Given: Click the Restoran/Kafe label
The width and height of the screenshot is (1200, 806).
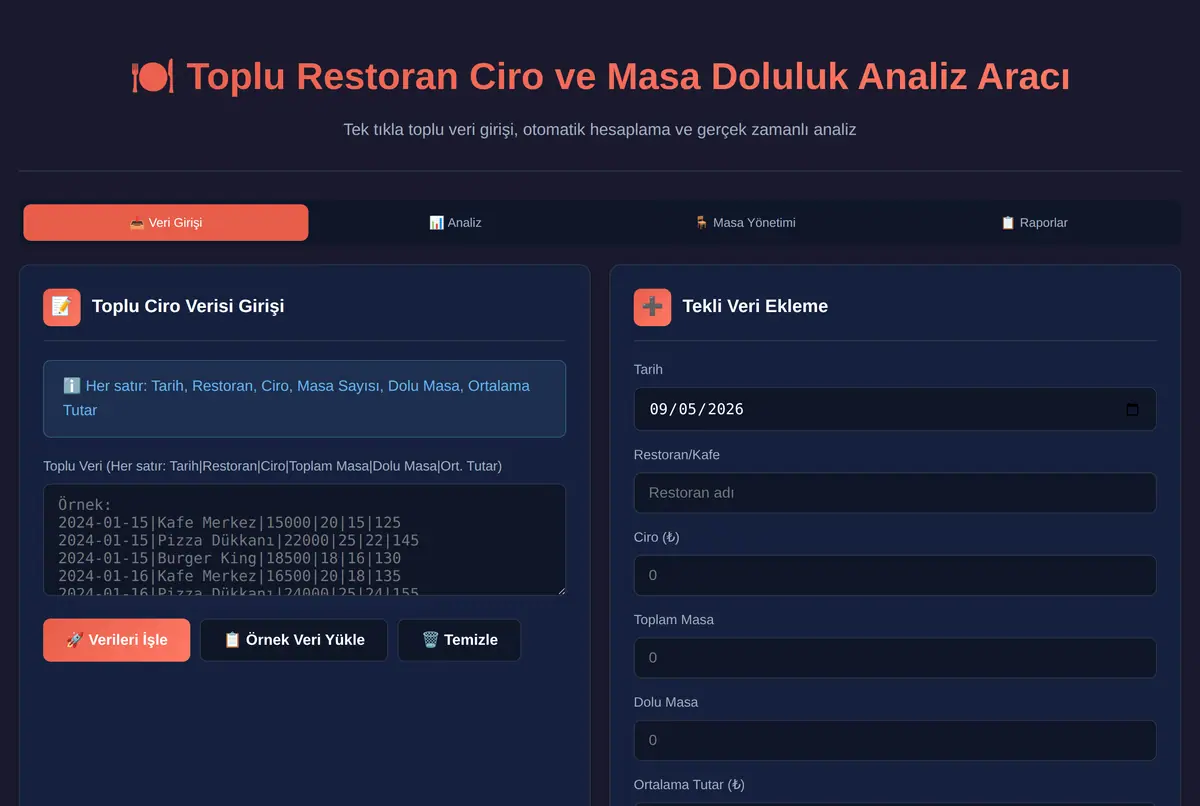Looking at the screenshot, I should [x=677, y=455].
